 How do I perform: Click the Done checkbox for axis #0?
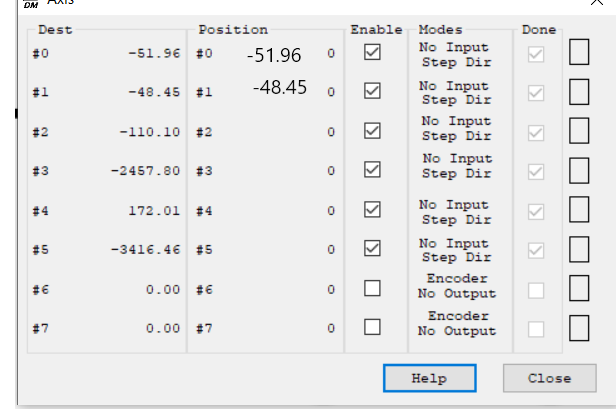(537, 54)
